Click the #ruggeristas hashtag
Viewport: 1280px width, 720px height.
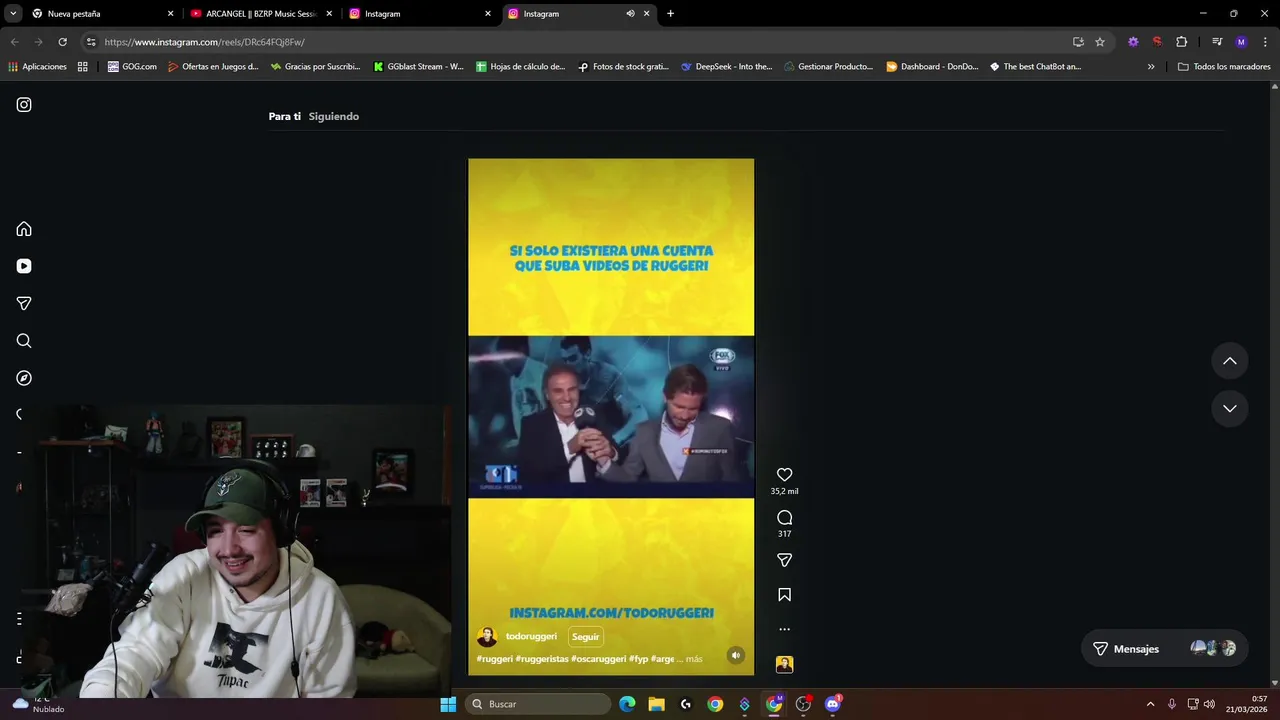point(541,659)
